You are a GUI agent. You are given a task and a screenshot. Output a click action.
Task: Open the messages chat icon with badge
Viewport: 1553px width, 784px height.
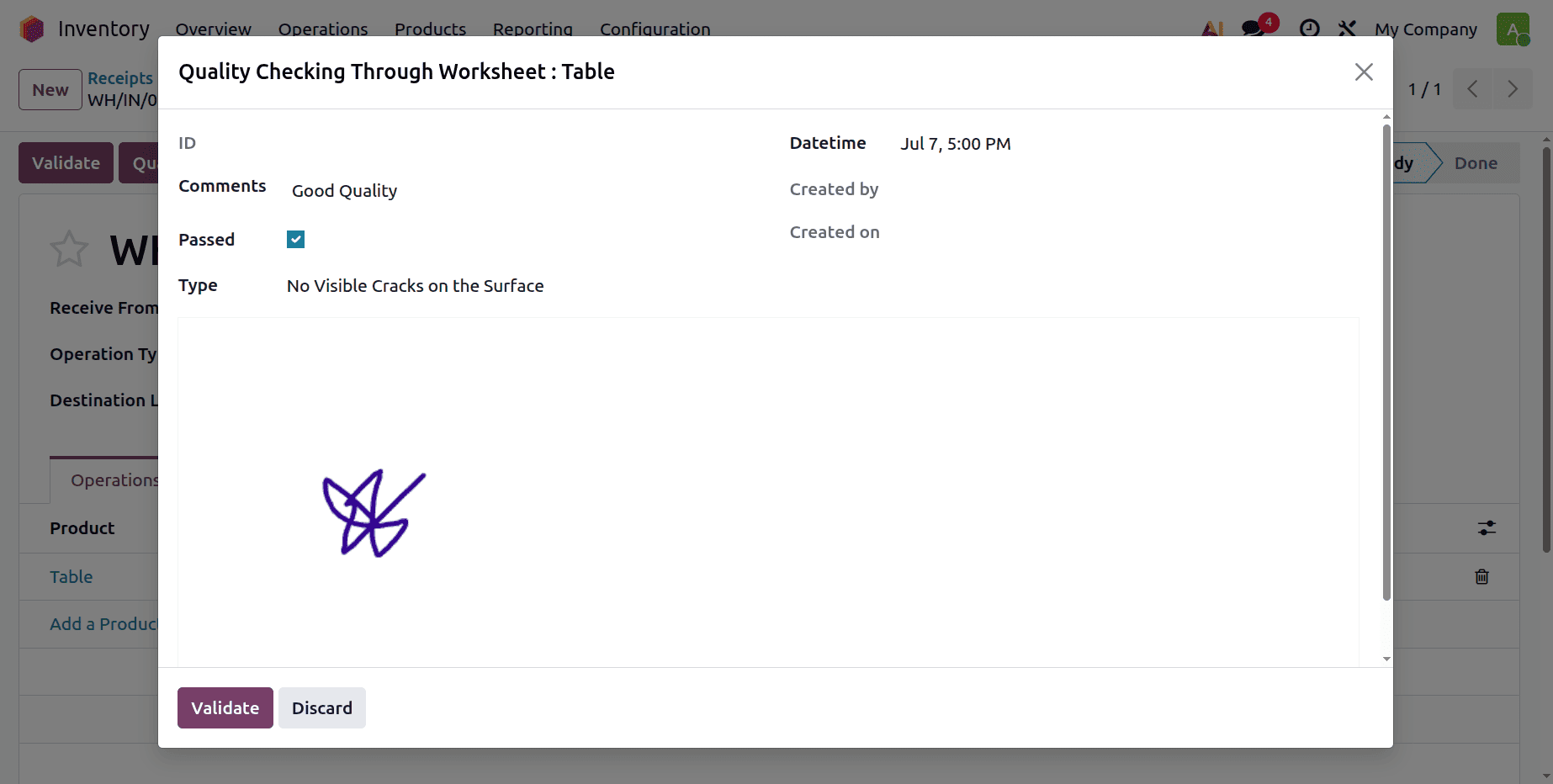pyautogui.click(x=1254, y=29)
